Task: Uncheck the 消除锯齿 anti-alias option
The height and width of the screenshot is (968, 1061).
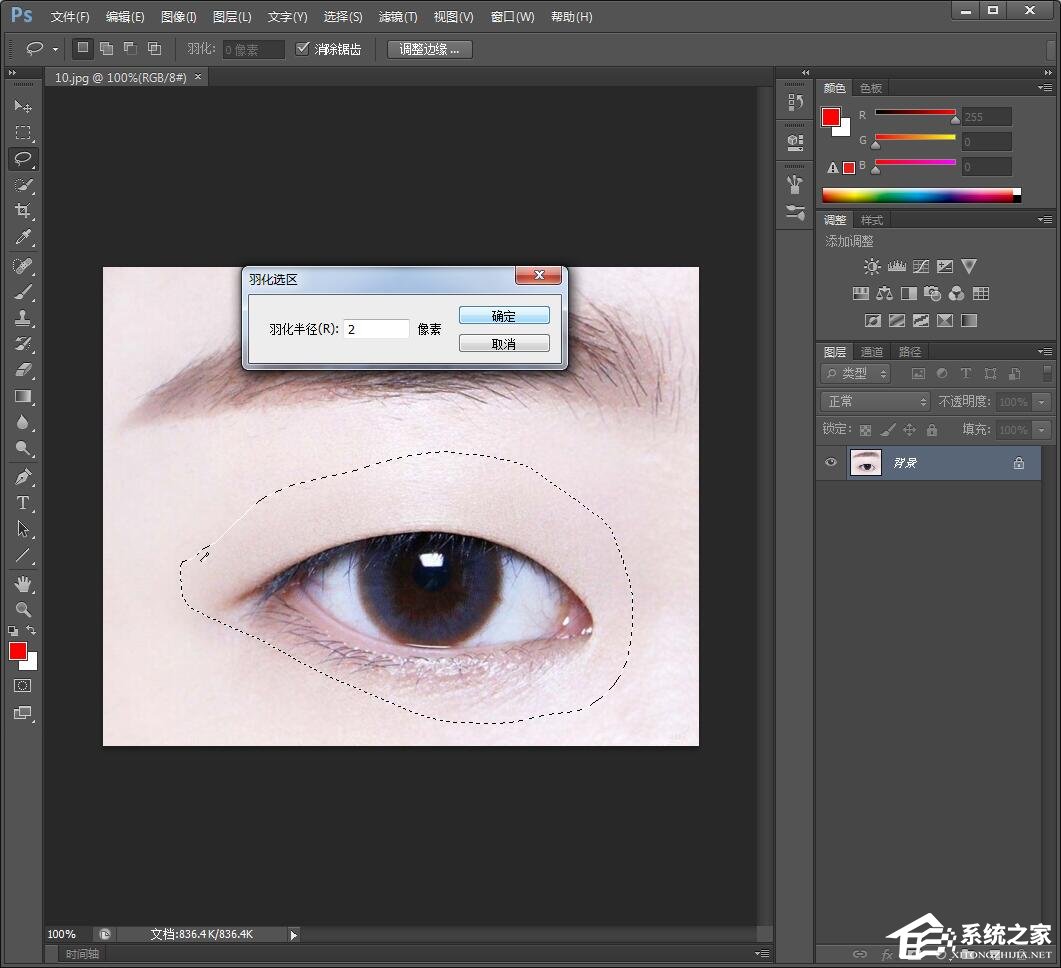Action: click(303, 48)
